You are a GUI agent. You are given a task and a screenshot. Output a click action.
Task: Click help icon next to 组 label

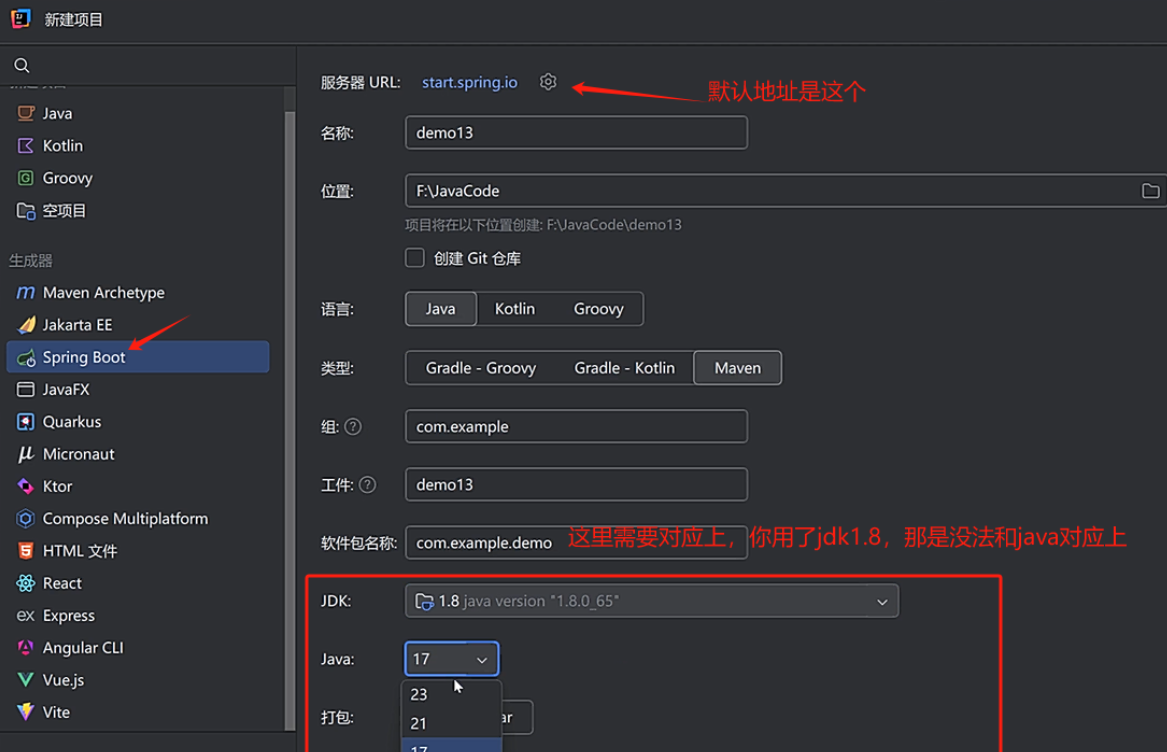tap(353, 427)
